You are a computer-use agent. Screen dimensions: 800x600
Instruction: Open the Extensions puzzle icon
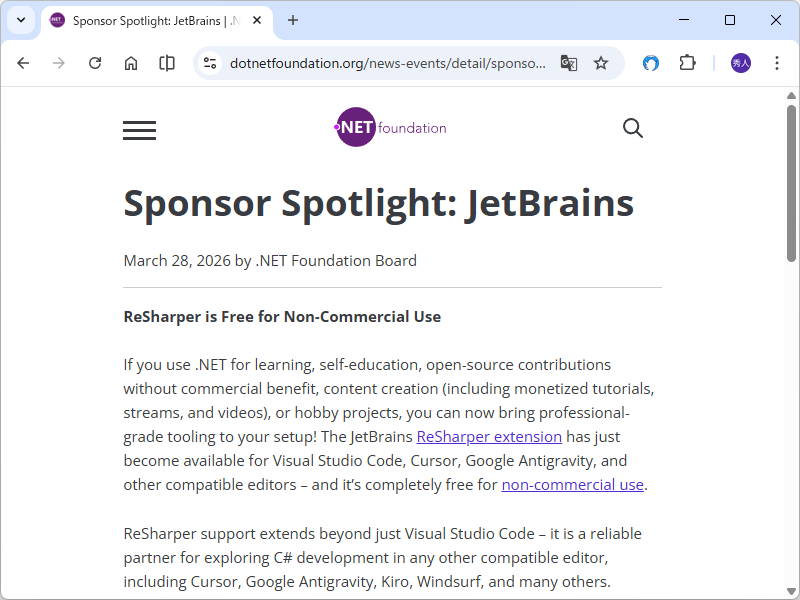pyautogui.click(x=687, y=62)
